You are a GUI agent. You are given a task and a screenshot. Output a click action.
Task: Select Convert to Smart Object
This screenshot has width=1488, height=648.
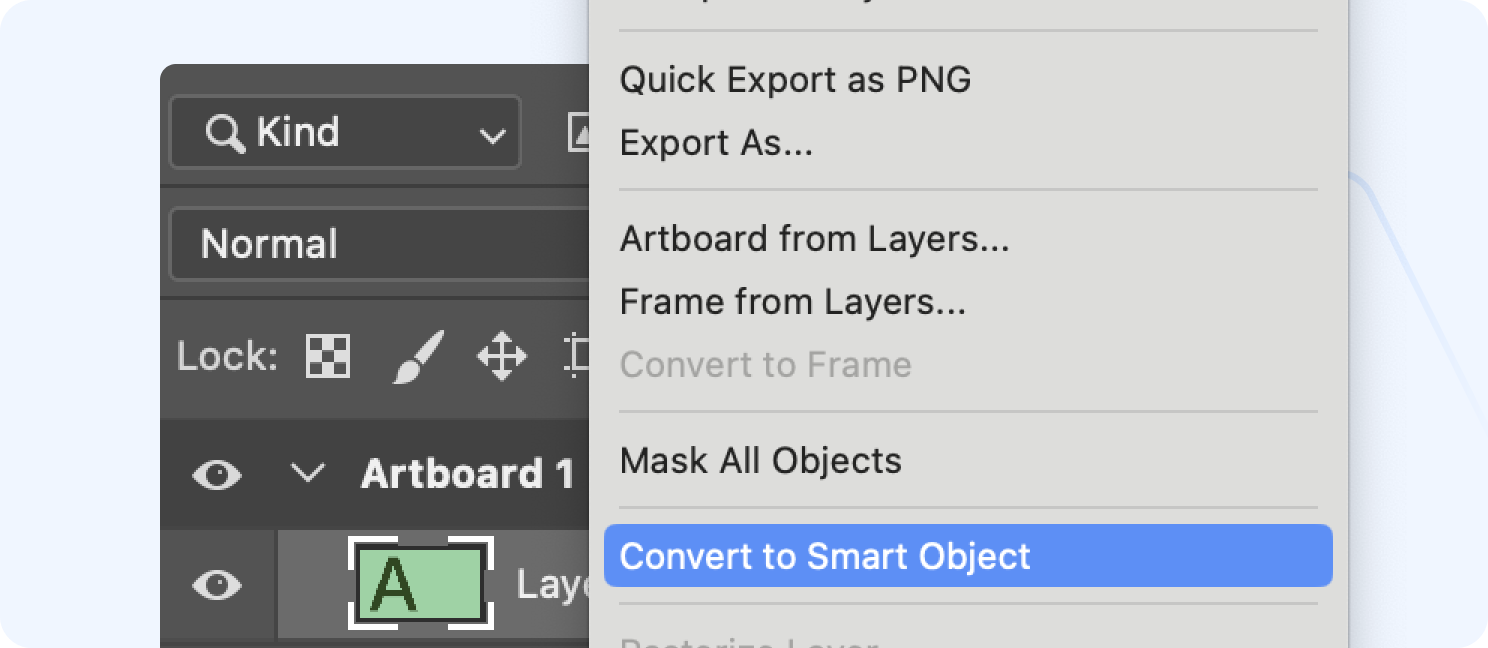tap(824, 556)
